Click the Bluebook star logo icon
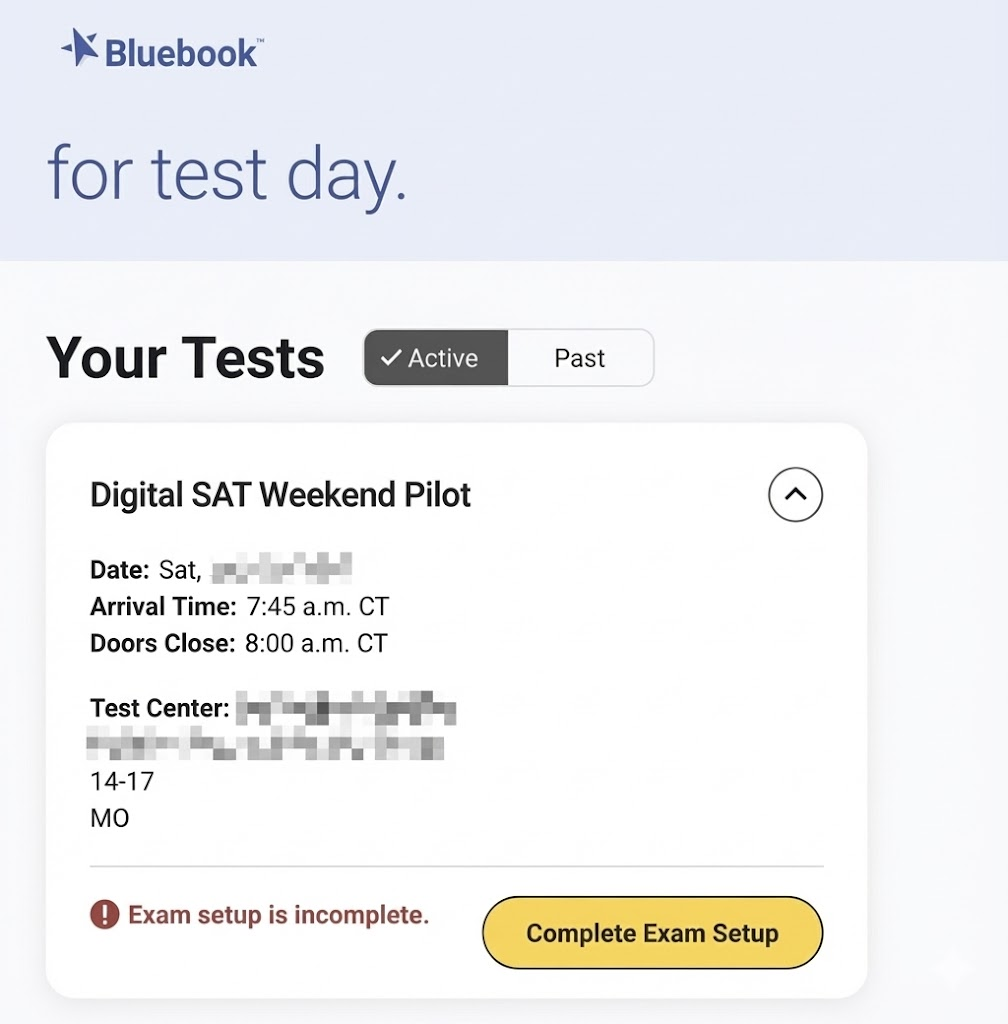This screenshot has width=1008, height=1024. pos(80,48)
